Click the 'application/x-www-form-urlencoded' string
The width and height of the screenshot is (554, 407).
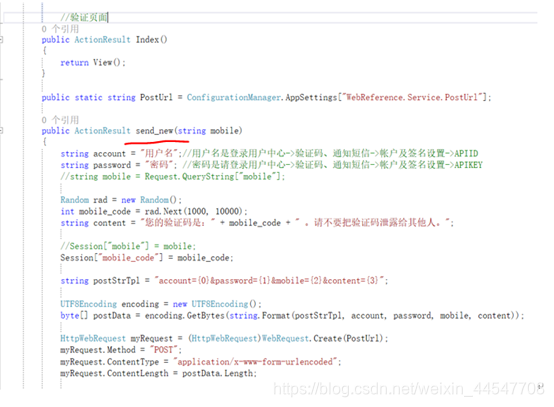coord(255,361)
